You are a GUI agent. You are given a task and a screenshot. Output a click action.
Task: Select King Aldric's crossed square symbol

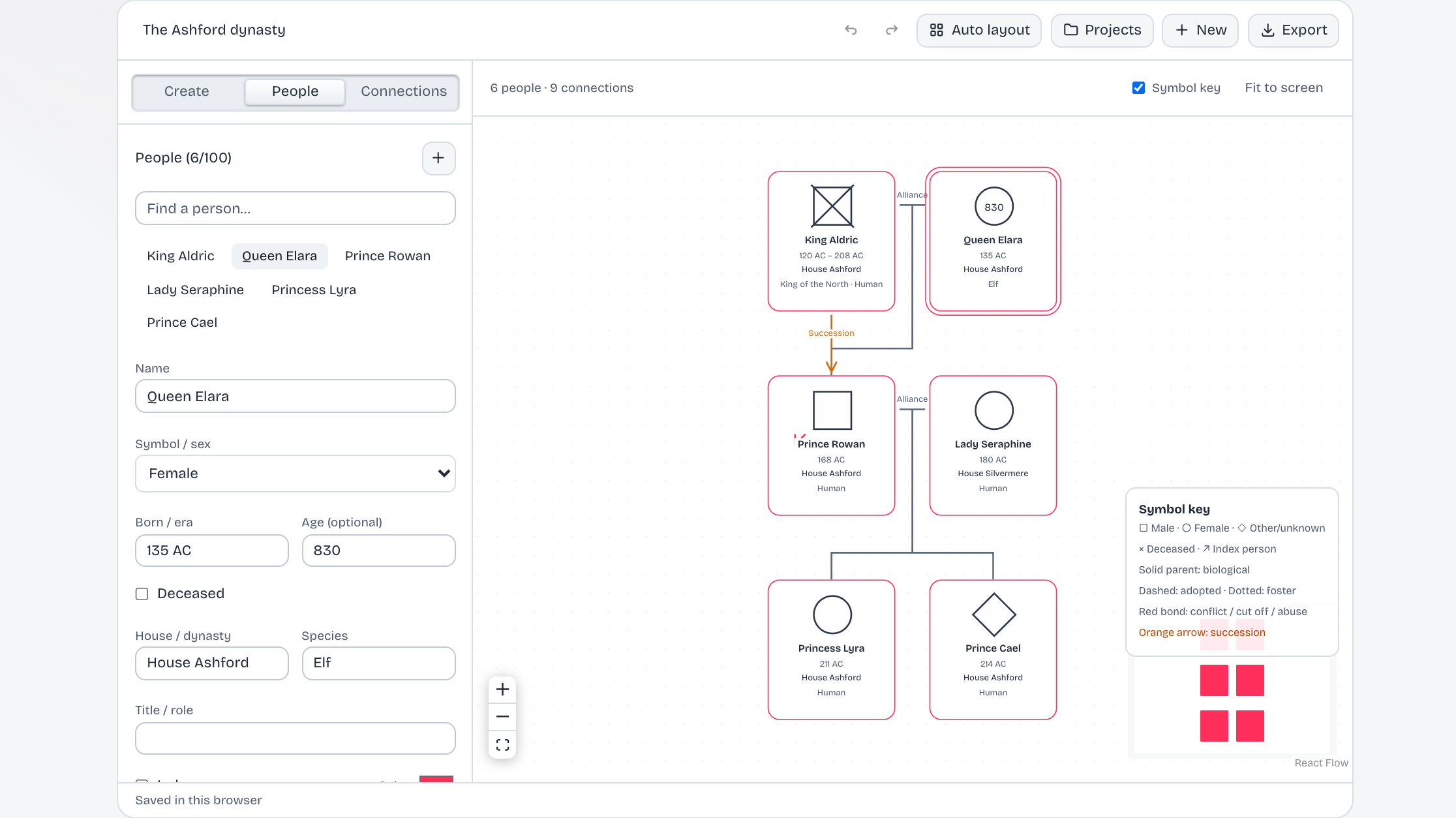coord(832,206)
